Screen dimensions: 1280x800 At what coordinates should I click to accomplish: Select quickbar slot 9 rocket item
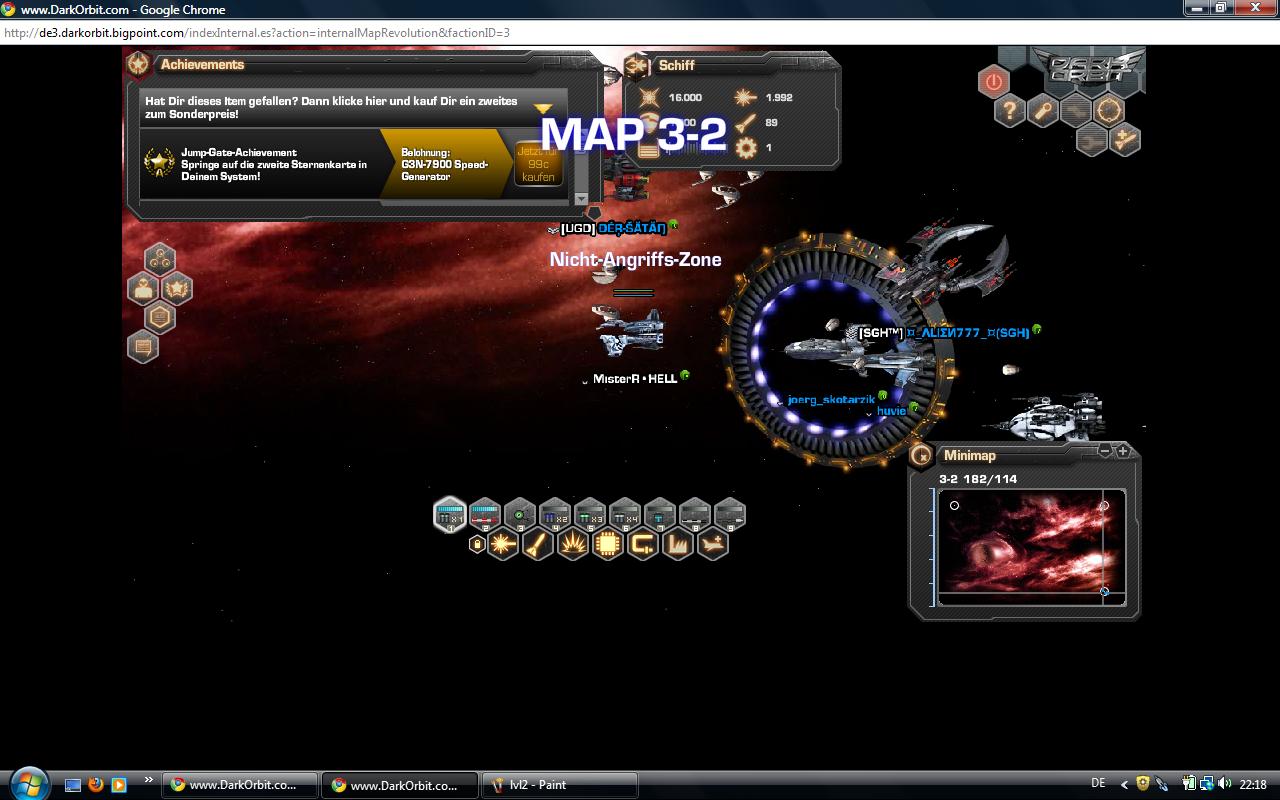point(730,514)
